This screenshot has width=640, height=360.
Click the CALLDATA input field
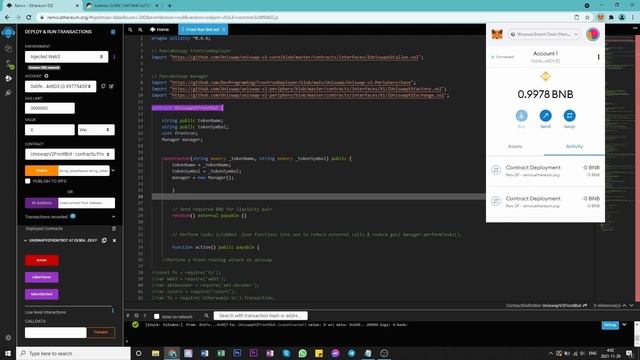tap(56, 332)
